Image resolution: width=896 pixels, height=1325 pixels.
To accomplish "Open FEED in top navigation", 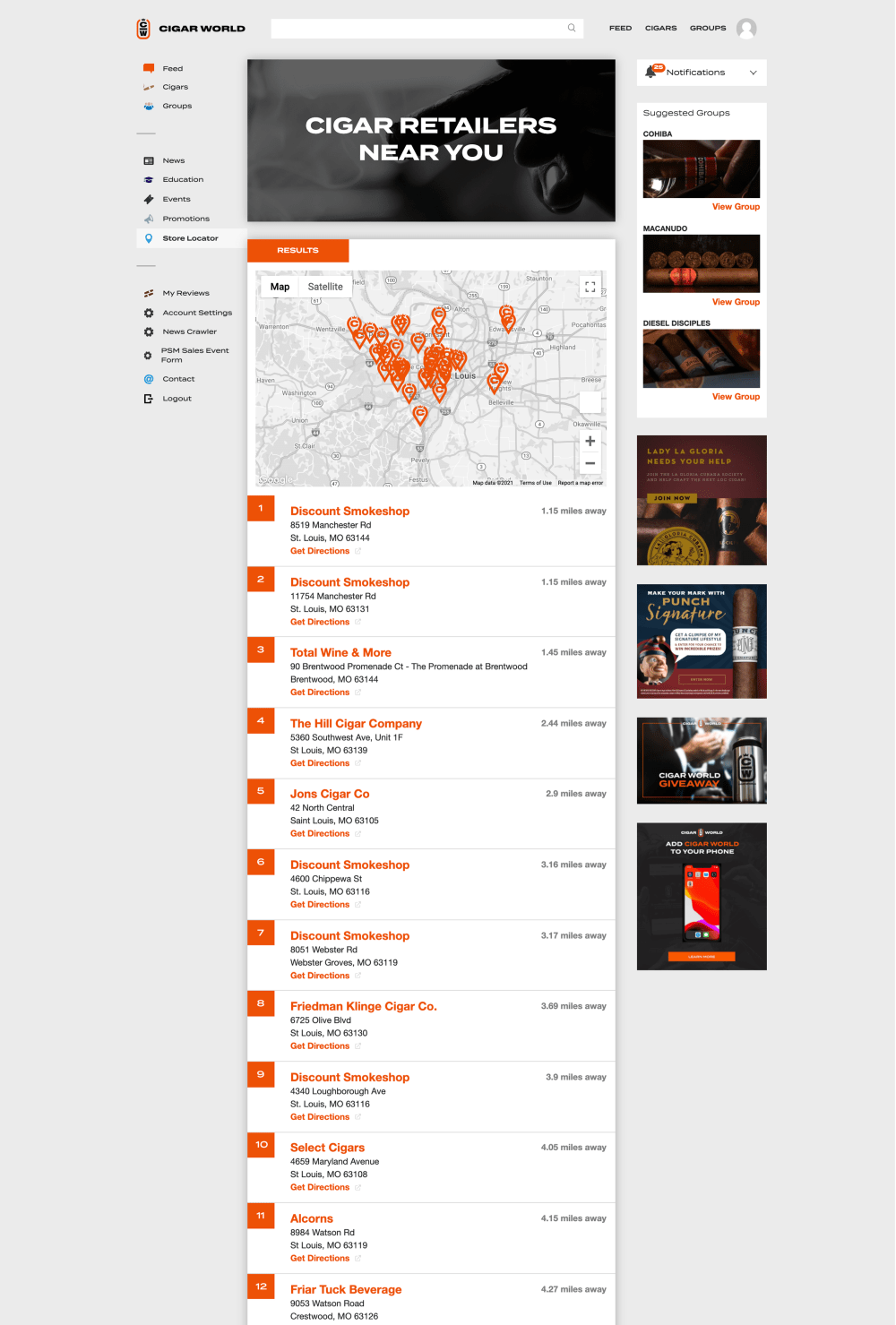I will pyautogui.click(x=620, y=28).
